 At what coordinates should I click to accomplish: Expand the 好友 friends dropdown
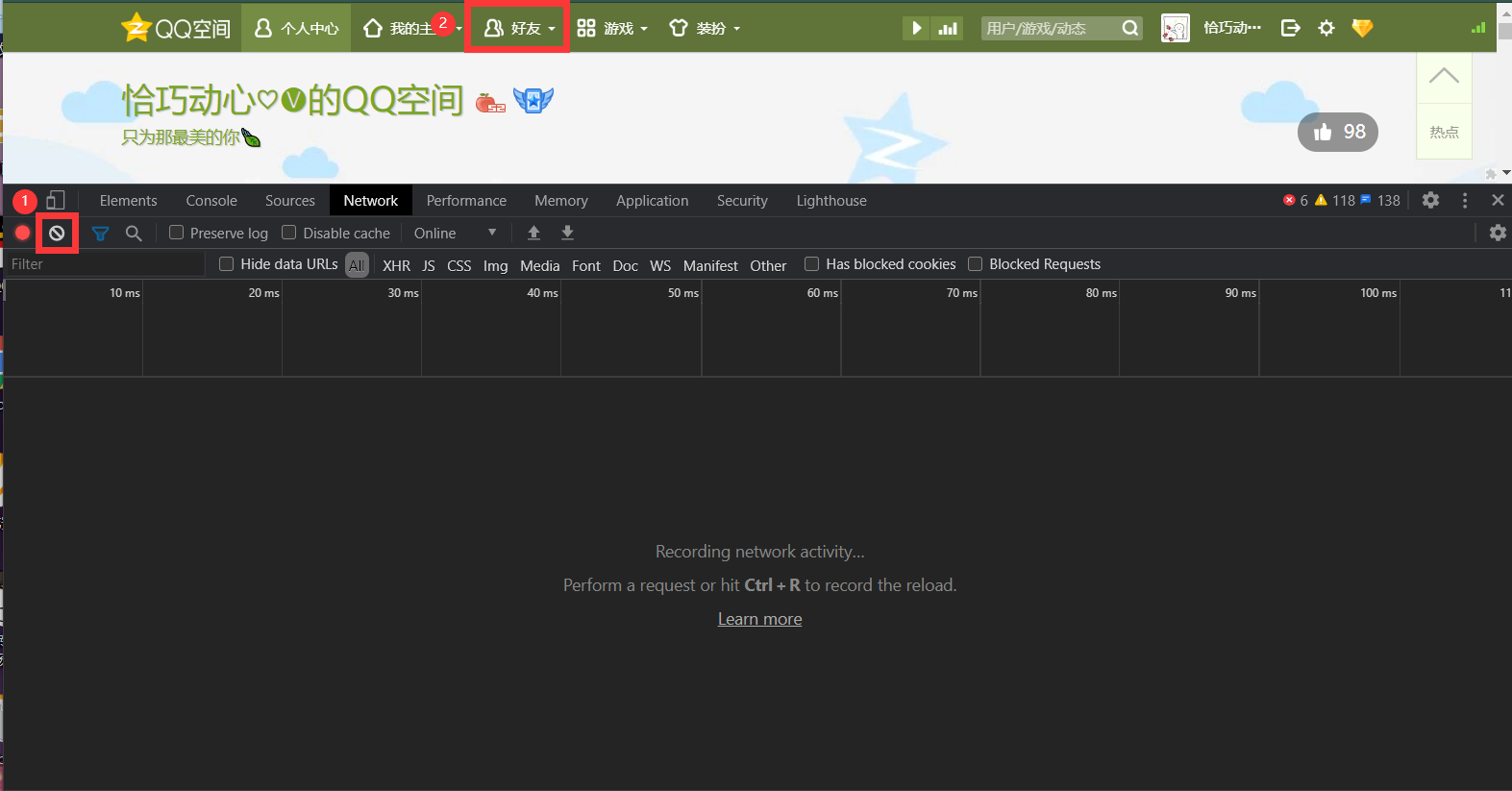point(519,28)
